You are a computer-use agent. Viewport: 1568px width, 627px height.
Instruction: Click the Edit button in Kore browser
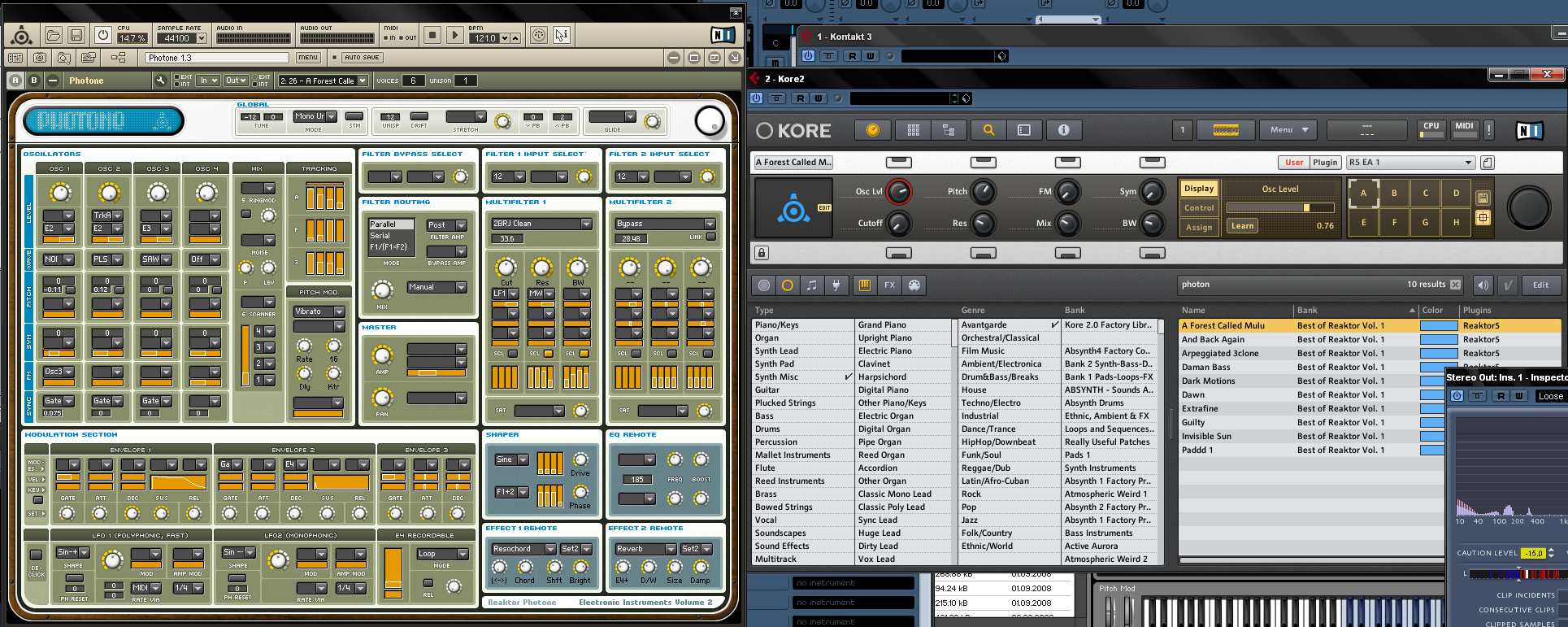tap(1540, 285)
